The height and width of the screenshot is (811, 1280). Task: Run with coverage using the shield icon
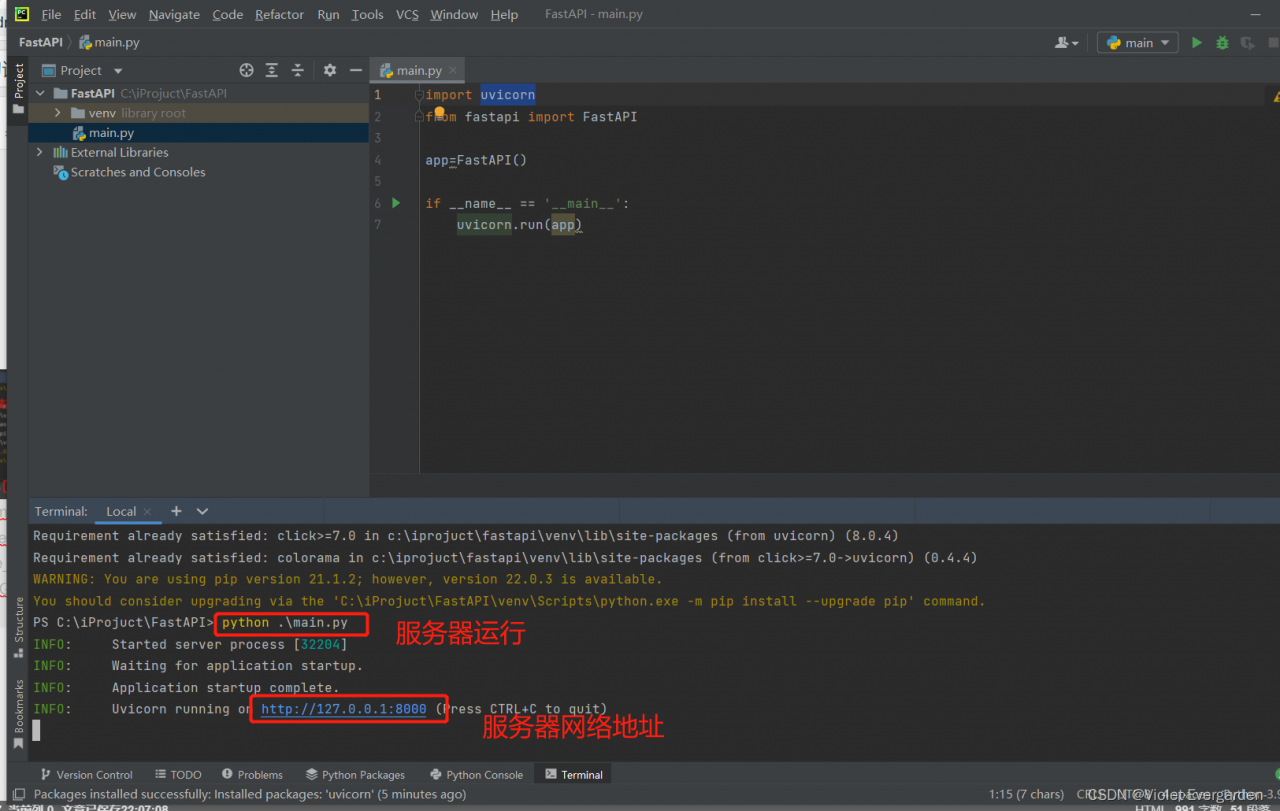tap(1247, 43)
